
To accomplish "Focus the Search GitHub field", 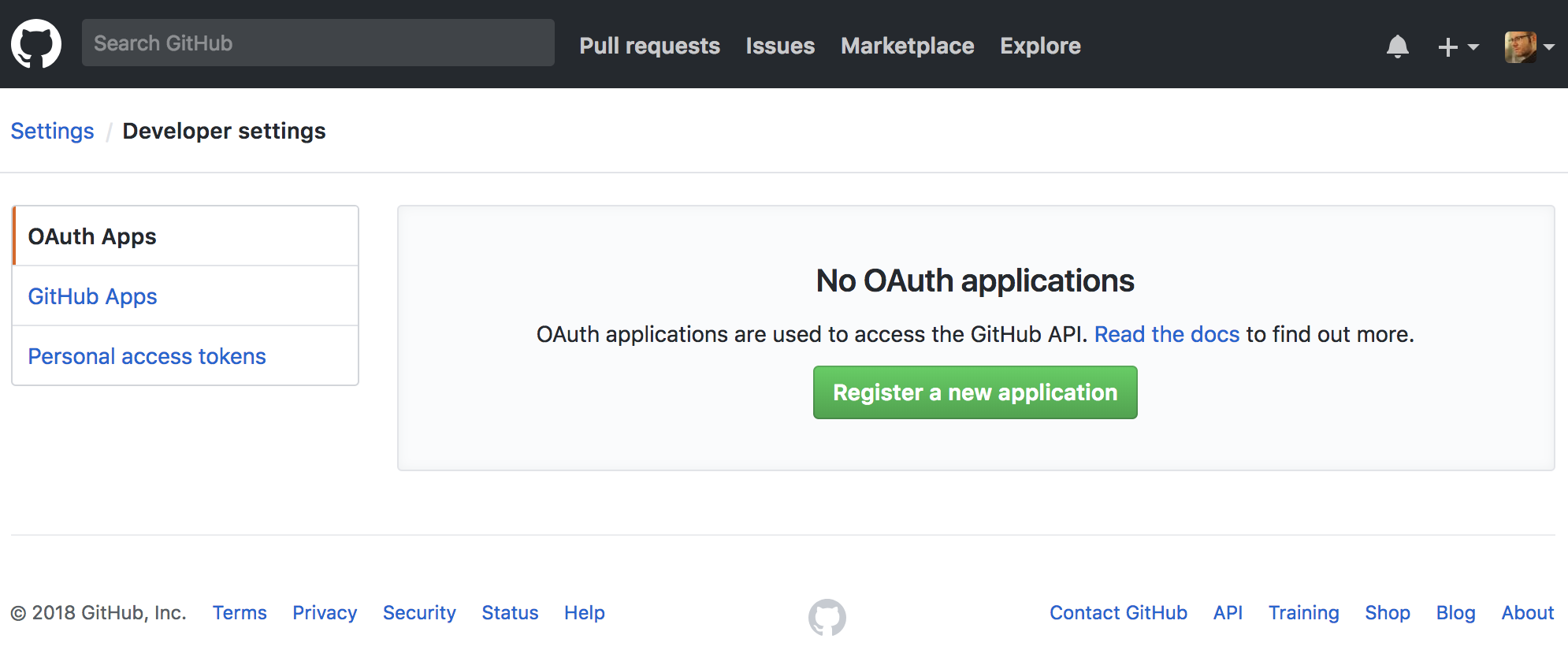I will 318,43.
